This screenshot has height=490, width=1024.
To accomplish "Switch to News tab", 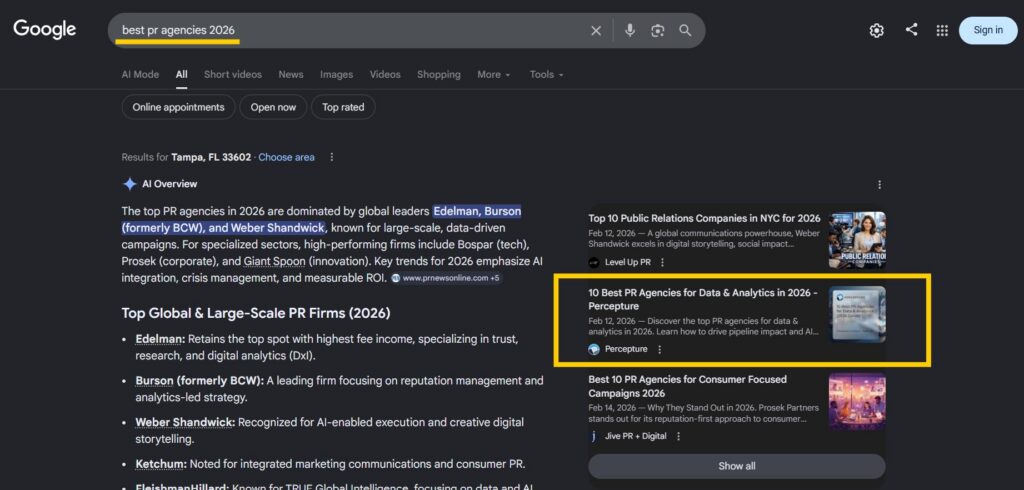I will (x=291, y=74).
